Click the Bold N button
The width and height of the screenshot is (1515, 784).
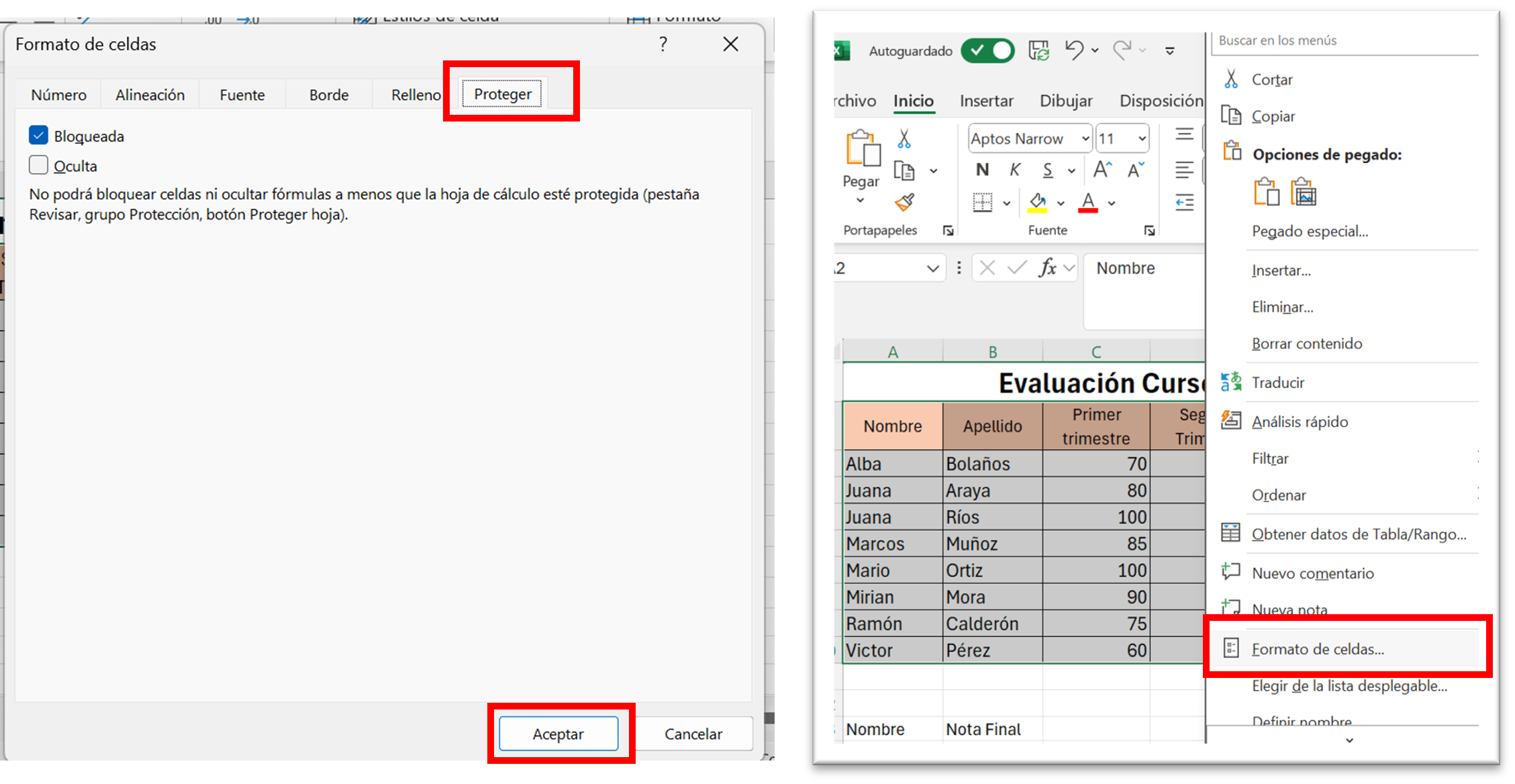click(982, 170)
